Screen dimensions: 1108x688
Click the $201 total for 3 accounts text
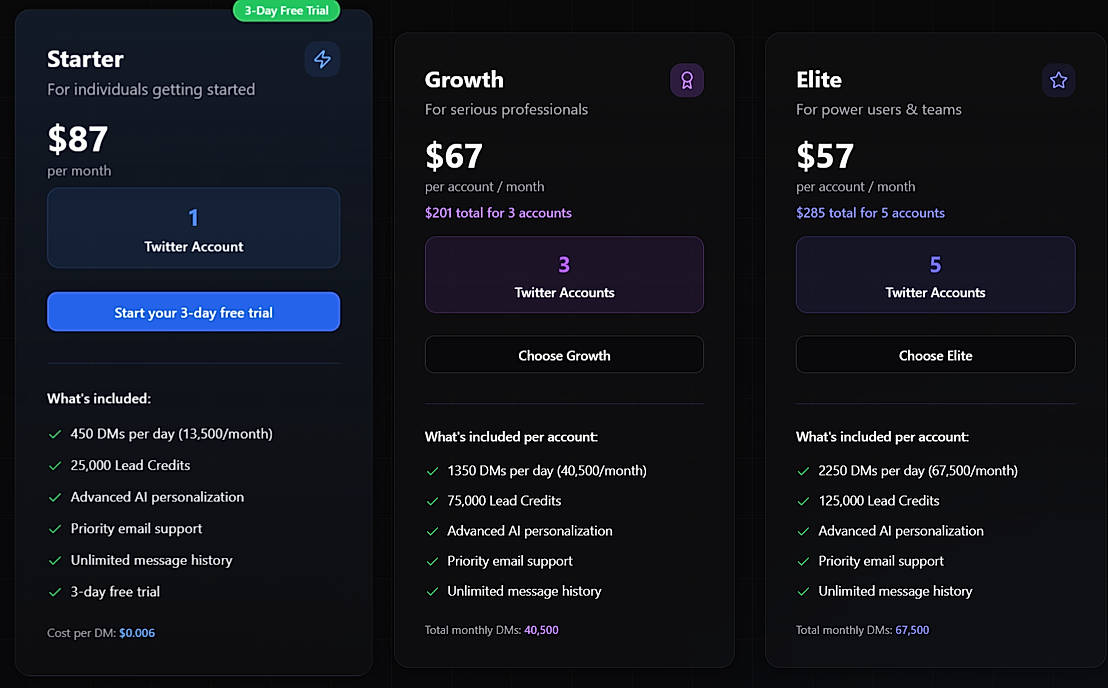[x=498, y=213]
